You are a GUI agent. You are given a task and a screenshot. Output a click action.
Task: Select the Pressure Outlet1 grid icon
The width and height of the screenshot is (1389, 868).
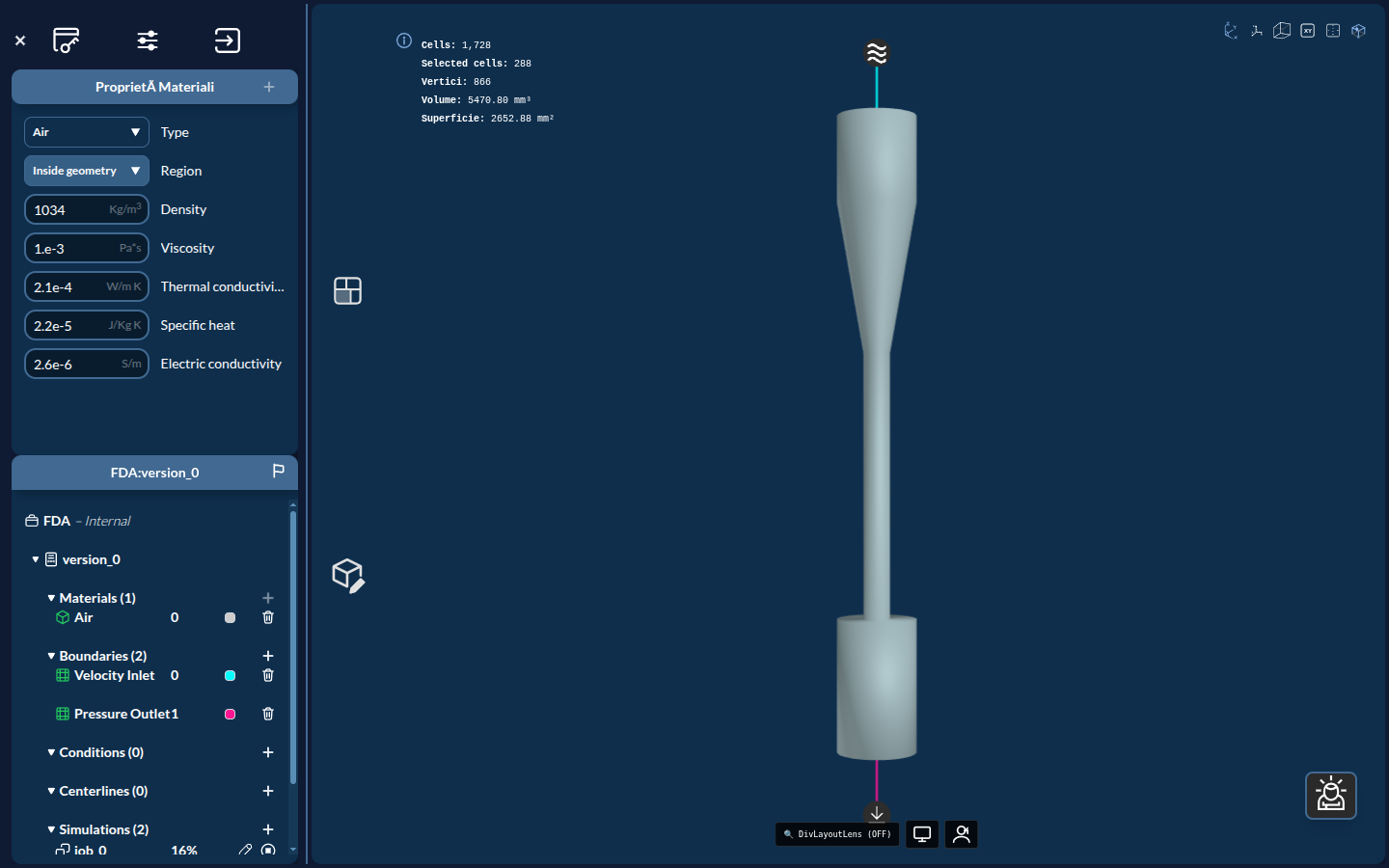[x=63, y=714]
